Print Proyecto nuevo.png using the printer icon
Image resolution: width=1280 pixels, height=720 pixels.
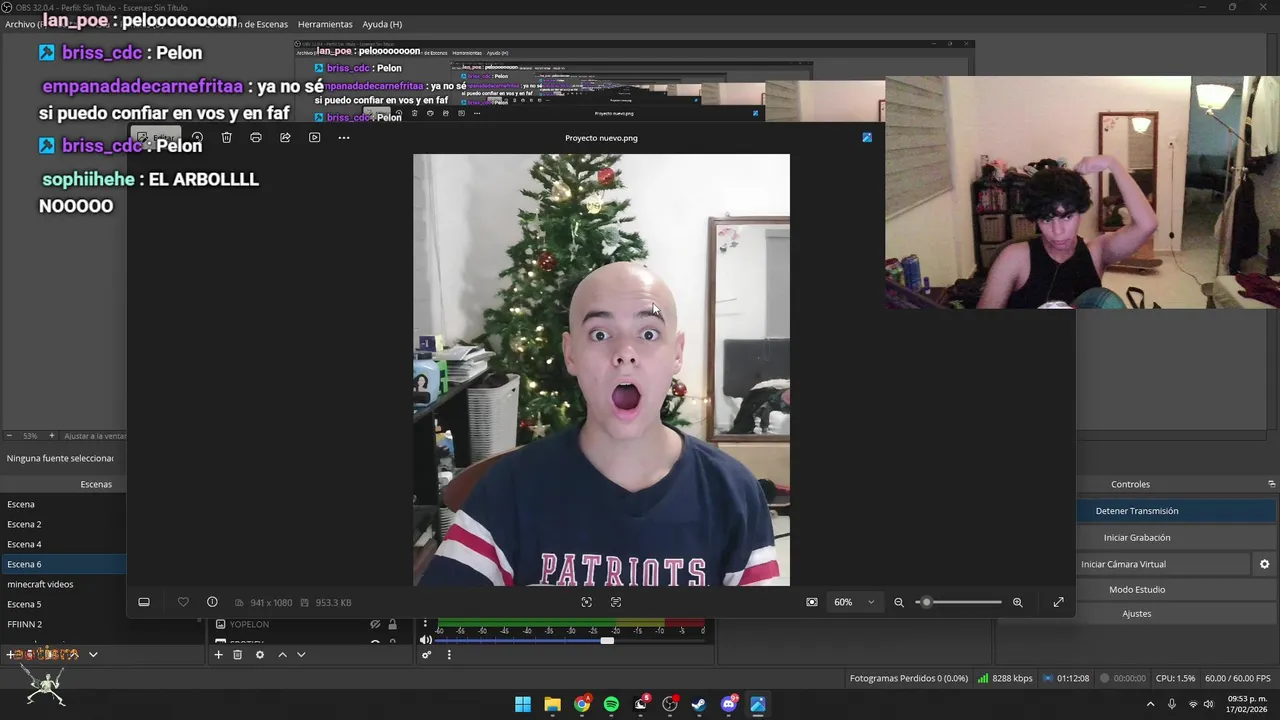coord(256,137)
